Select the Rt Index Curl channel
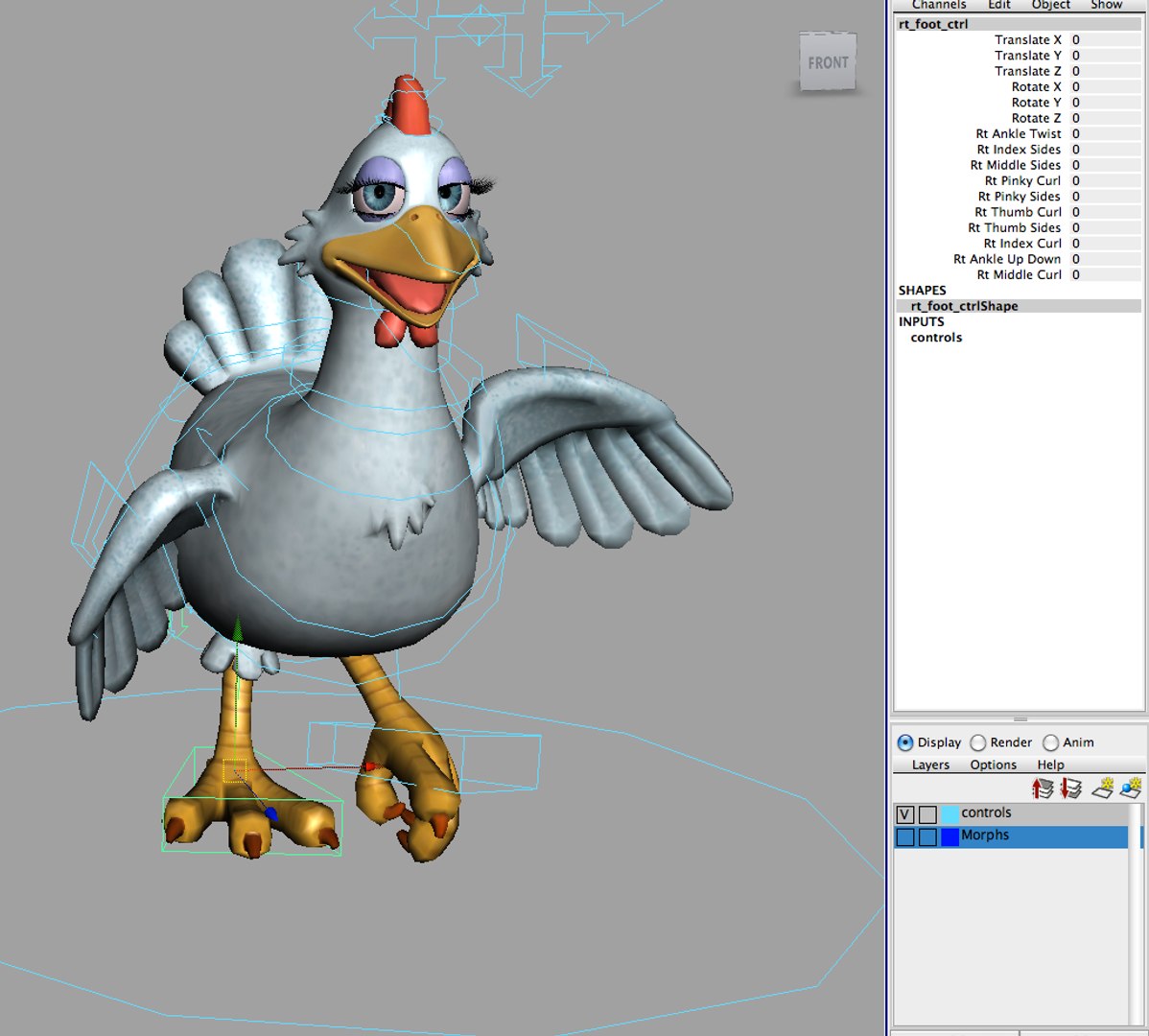 tap(1022, 244)
